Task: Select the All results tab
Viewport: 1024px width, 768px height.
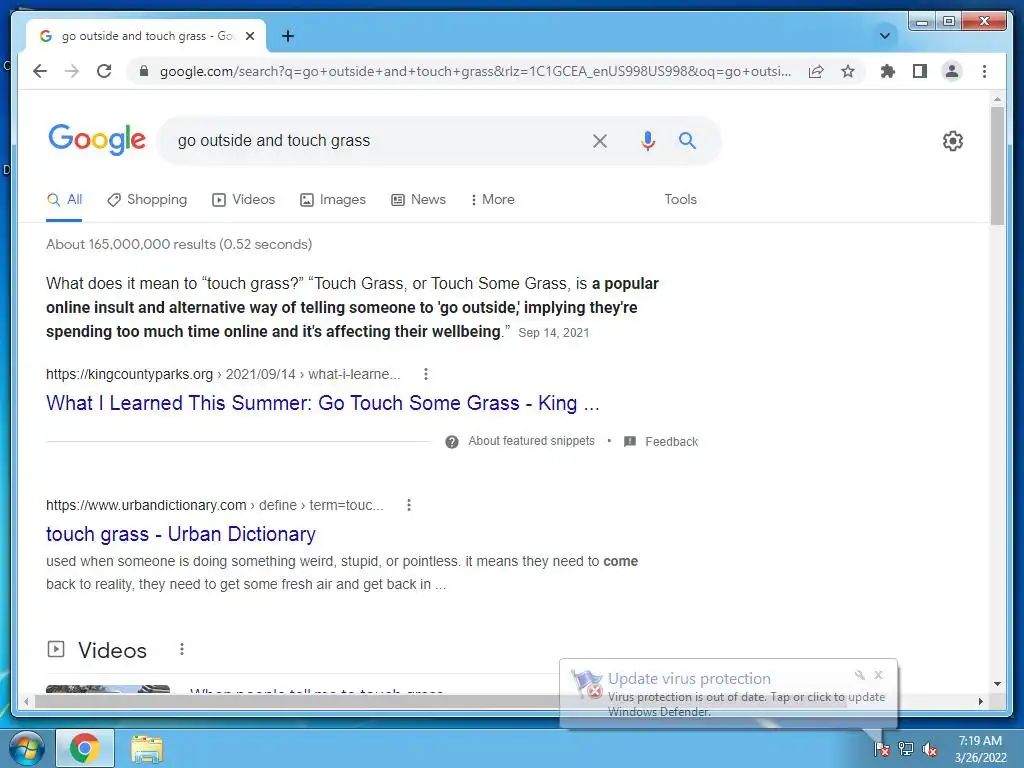Action: pos(65,200)
